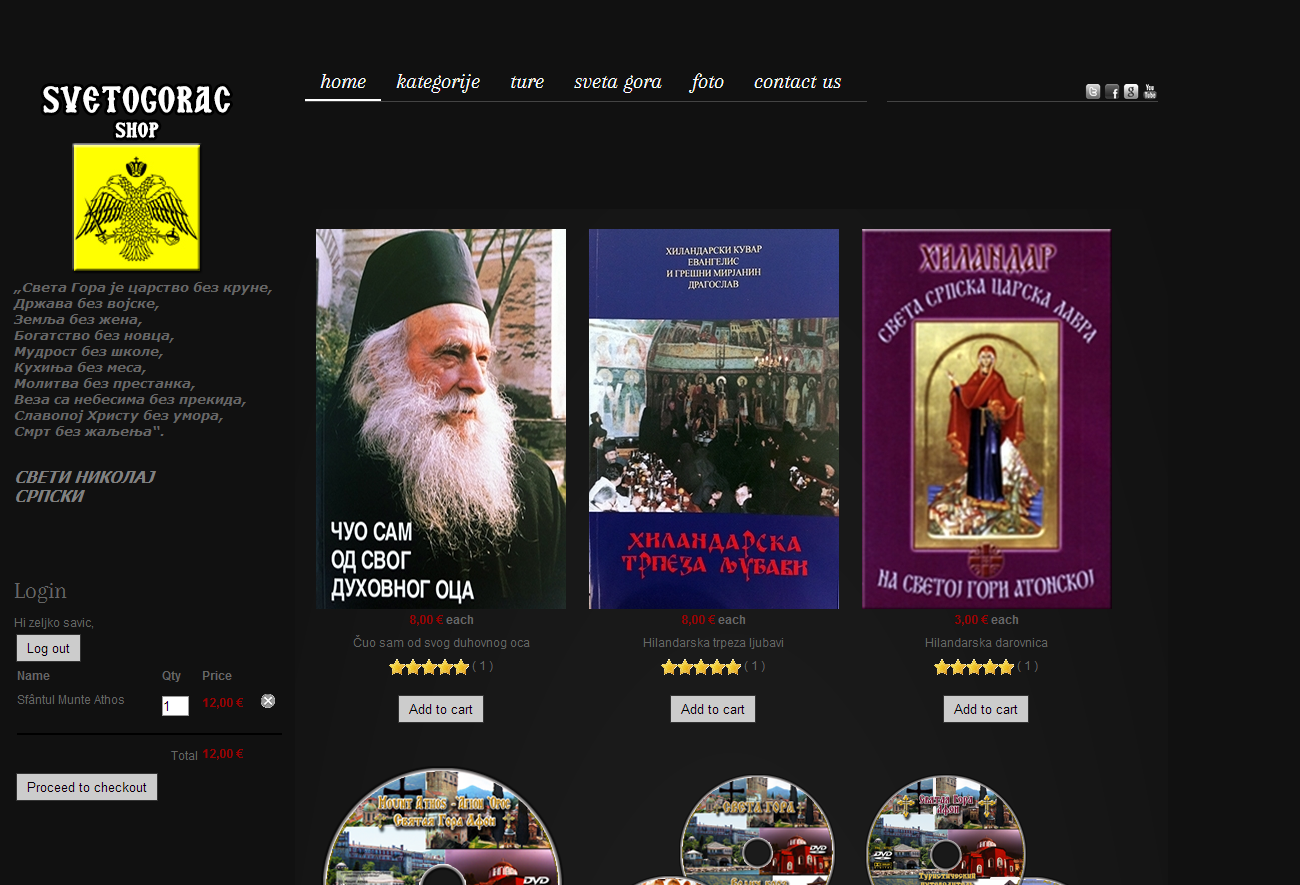Add Hilandarska trpeza ljubavi to cart

tap(713, 709)
